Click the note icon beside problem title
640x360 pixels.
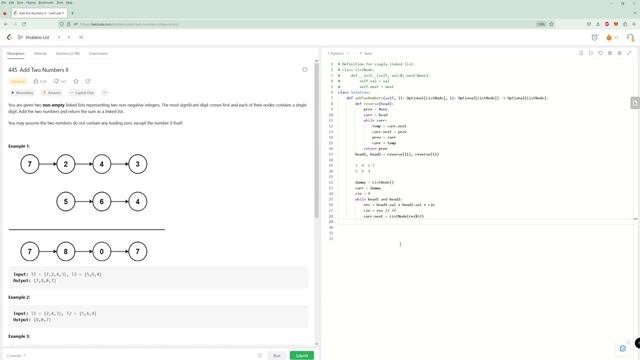click(304, 70)
